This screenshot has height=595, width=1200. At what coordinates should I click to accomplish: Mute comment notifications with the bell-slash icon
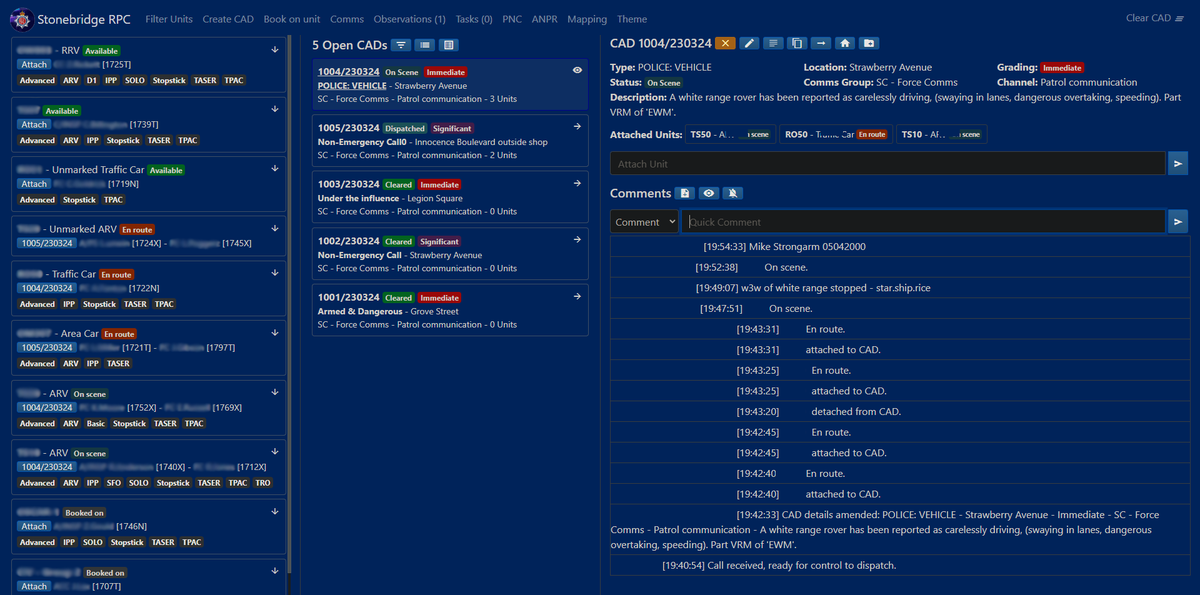coord(732,193)
